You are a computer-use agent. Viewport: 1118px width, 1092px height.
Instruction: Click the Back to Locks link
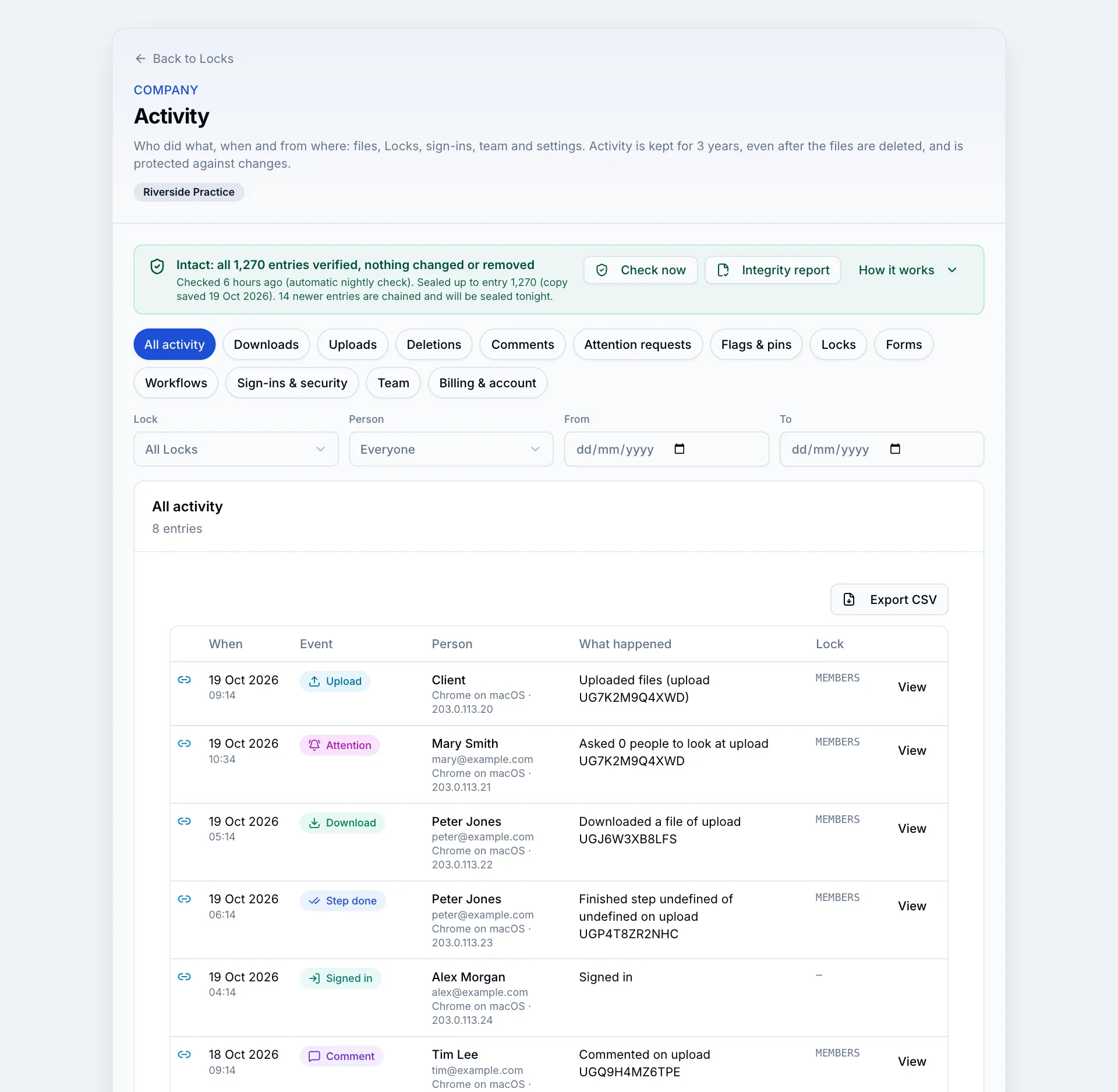pyautogui.click(x=184, y=59)
